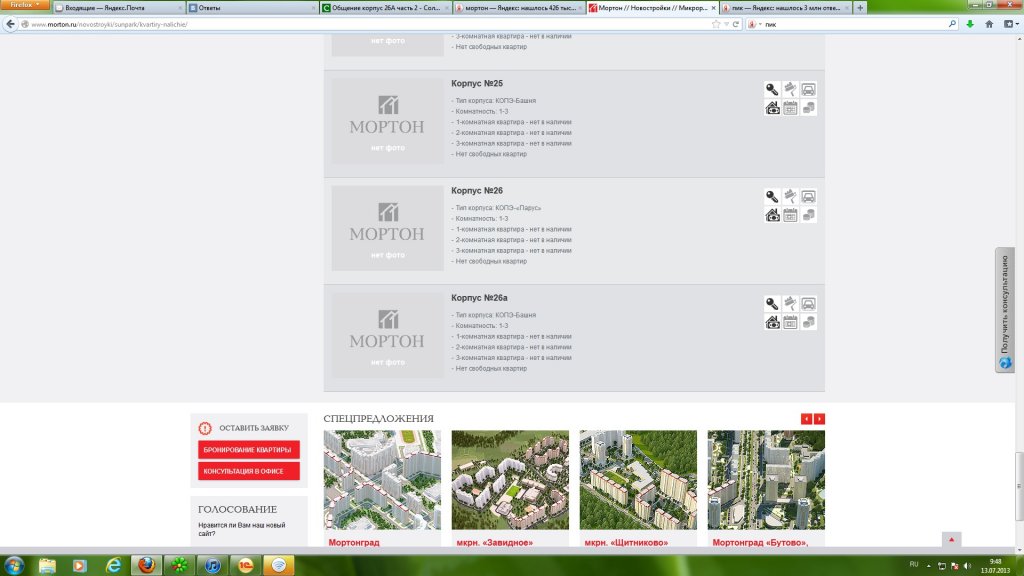Bookmark this page with the star icon
The image size is (1024, 576).
[x=716, y=24]
